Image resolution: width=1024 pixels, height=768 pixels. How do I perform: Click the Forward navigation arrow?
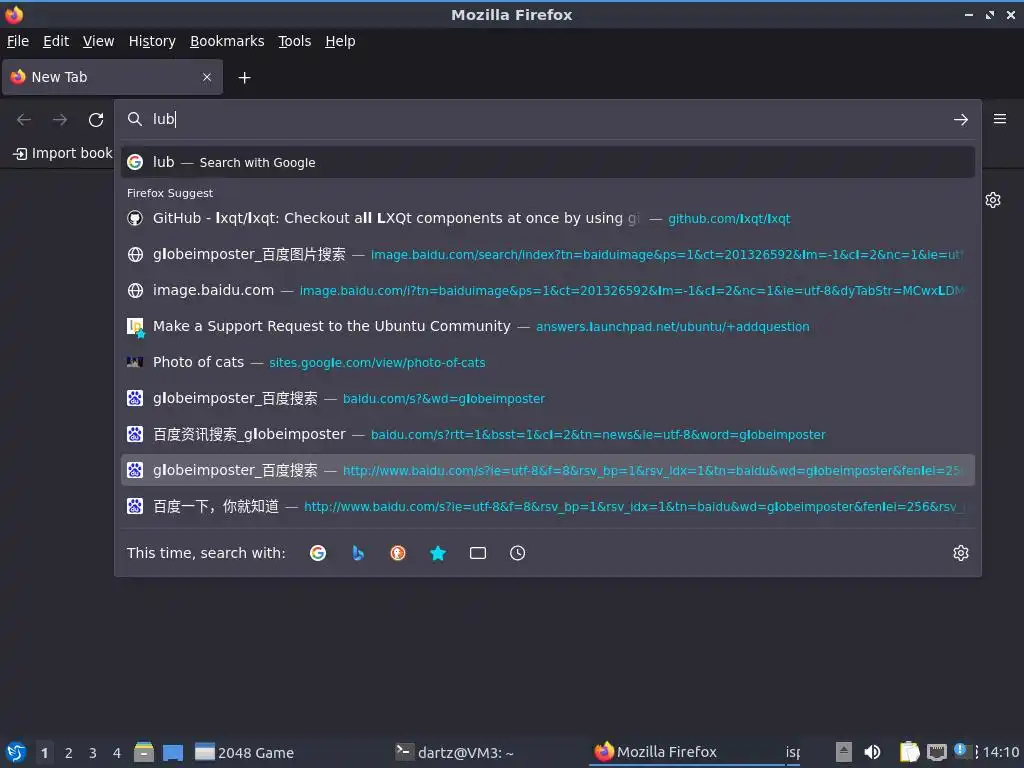(60, 120)
